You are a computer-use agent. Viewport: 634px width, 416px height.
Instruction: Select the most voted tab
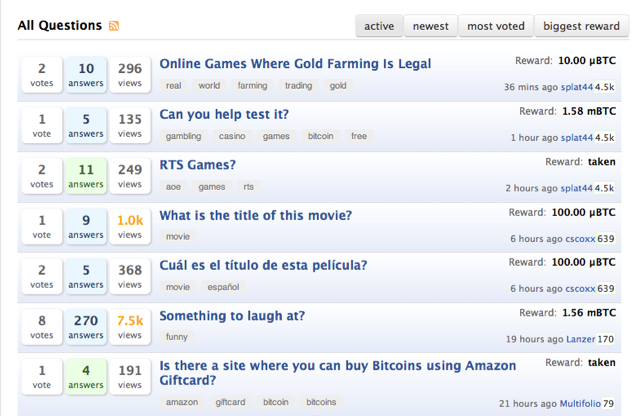496,26
